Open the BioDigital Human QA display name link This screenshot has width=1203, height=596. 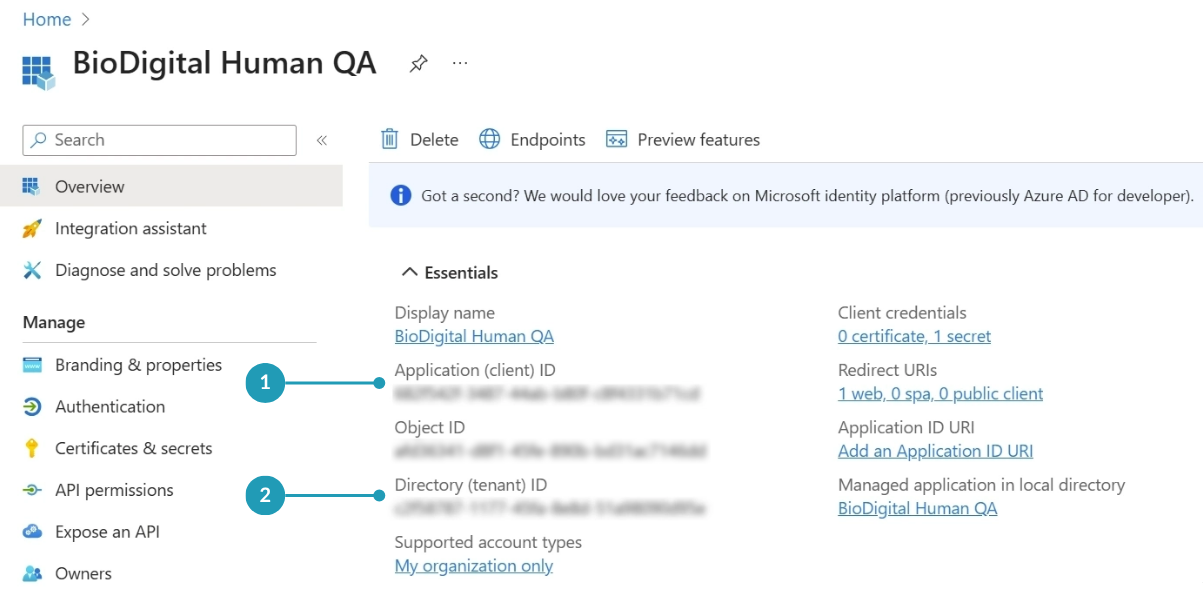click(474, 336)
